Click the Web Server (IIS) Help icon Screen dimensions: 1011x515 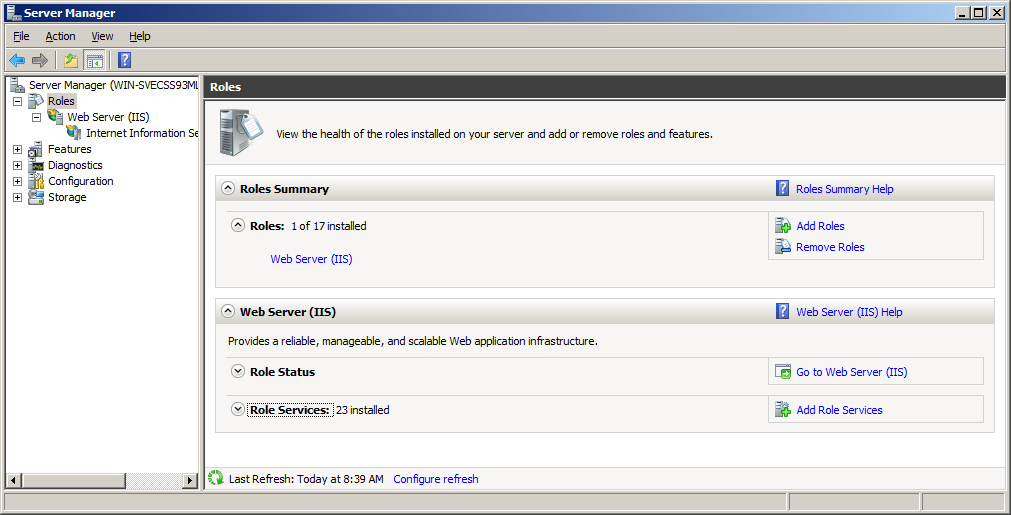782,311
